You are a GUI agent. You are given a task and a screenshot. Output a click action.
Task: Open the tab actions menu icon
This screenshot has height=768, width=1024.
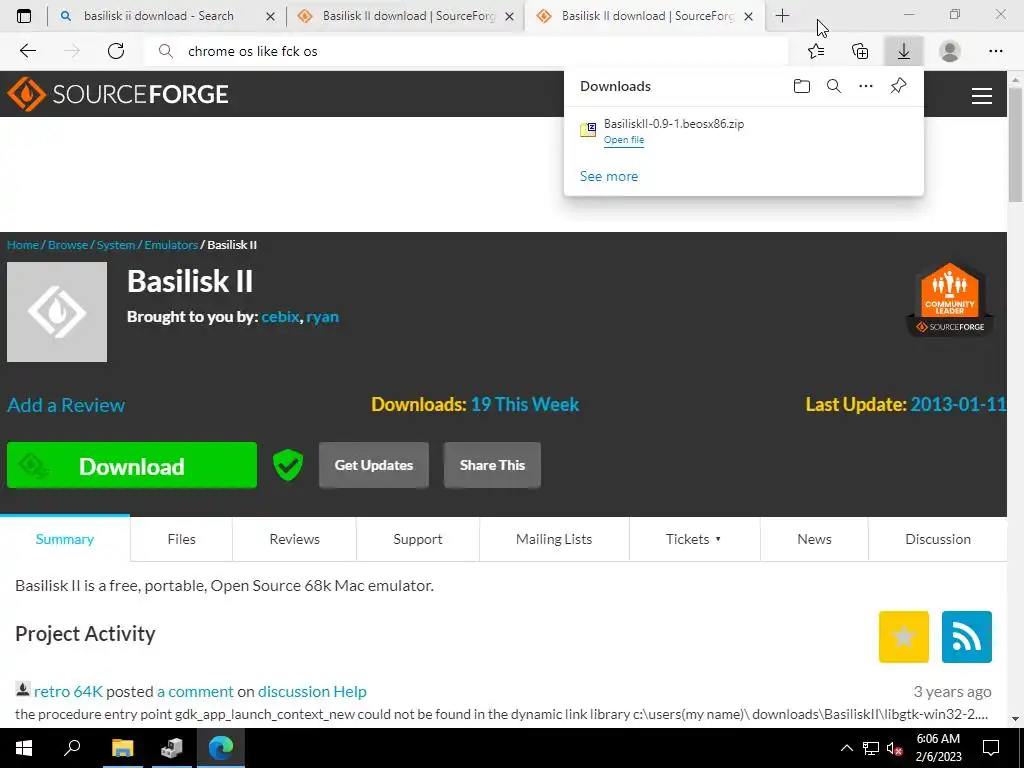point(24,16)
